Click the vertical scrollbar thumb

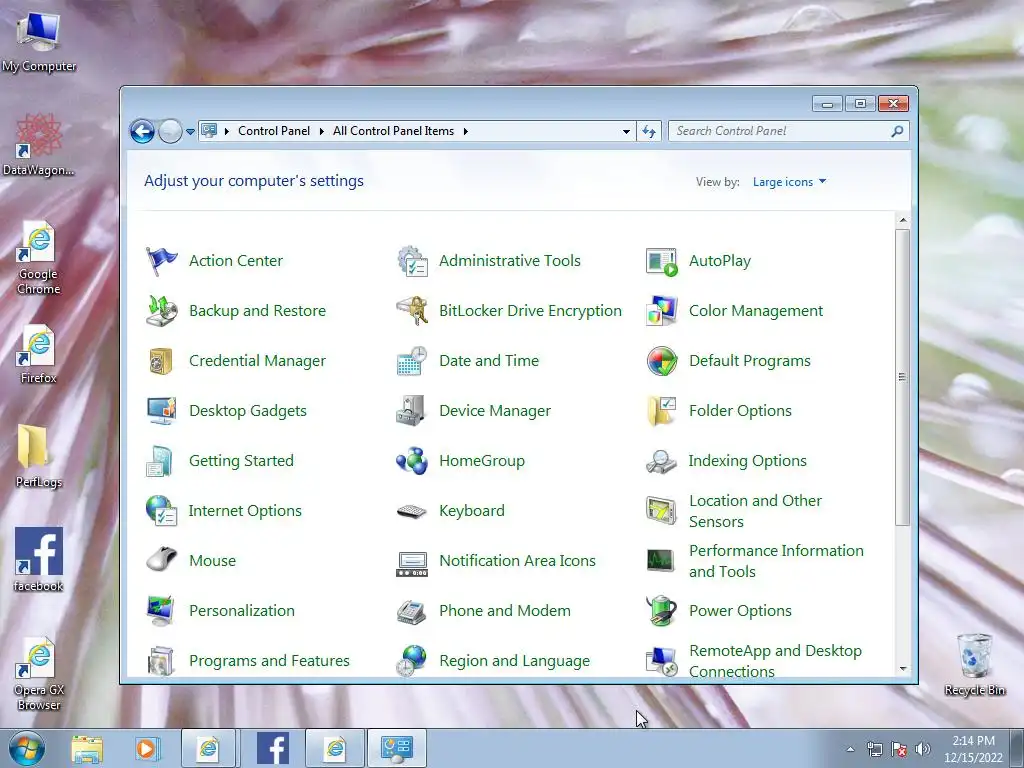(903, 377)
